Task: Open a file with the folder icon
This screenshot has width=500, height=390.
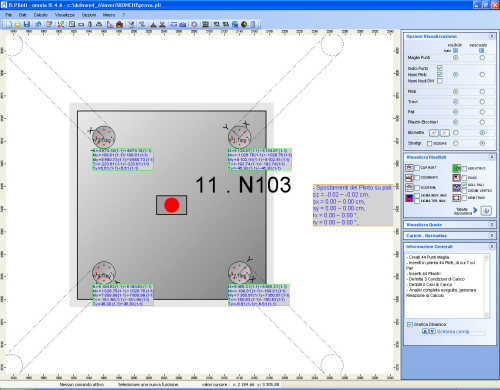Action: click(18, 24)
